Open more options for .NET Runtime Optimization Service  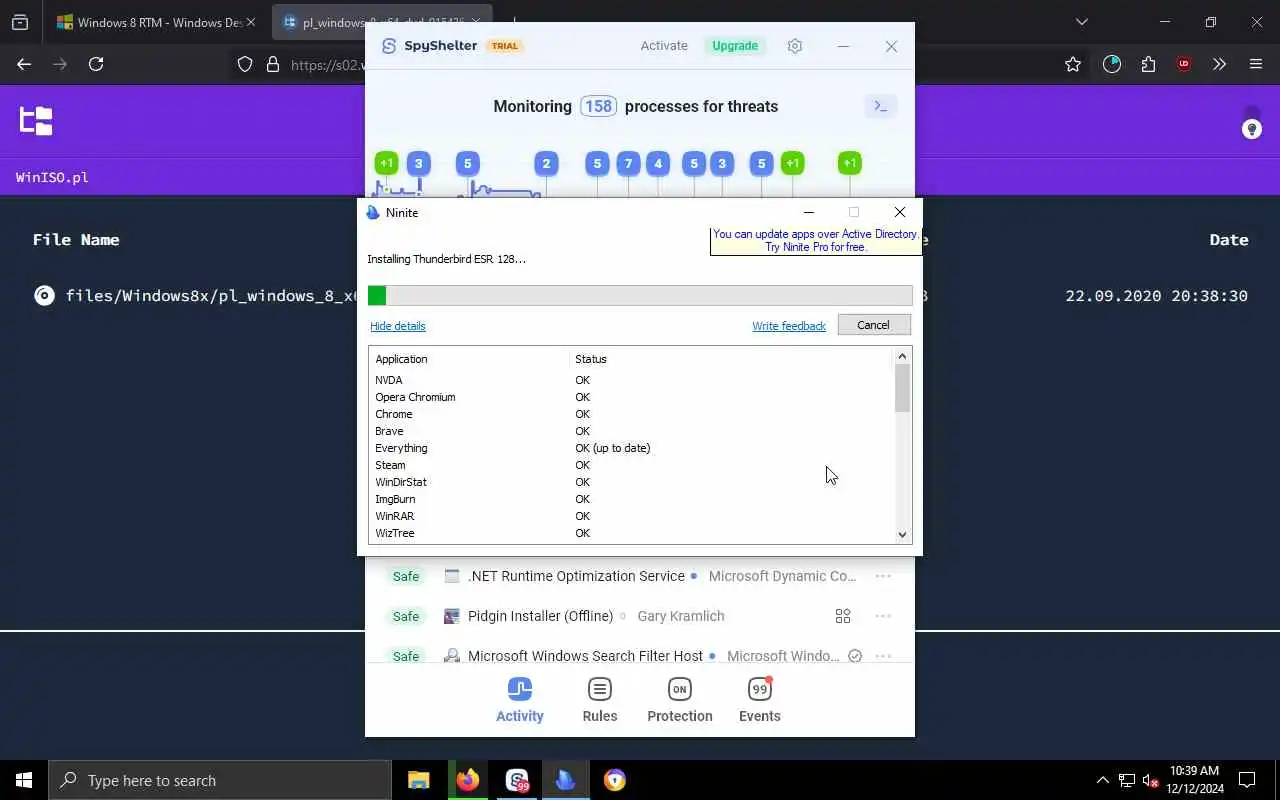(883, 576)
